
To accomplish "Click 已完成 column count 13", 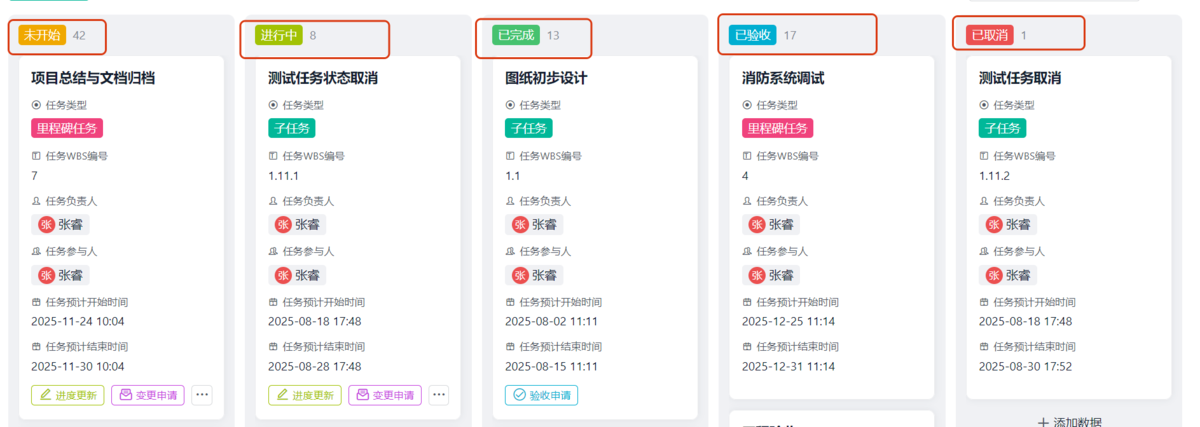I will pyautogui.click(x=553, y=35).
